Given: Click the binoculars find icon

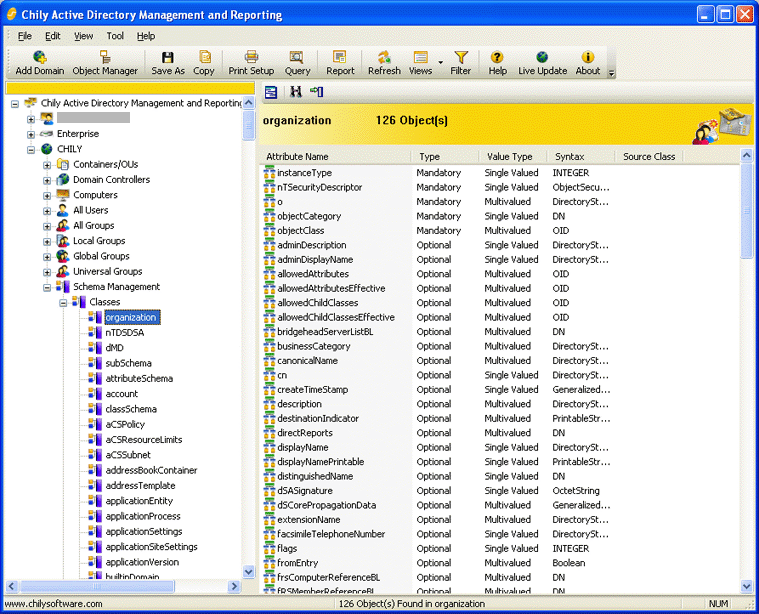Looking at the screenshot, I should click(x=295, y=92).
